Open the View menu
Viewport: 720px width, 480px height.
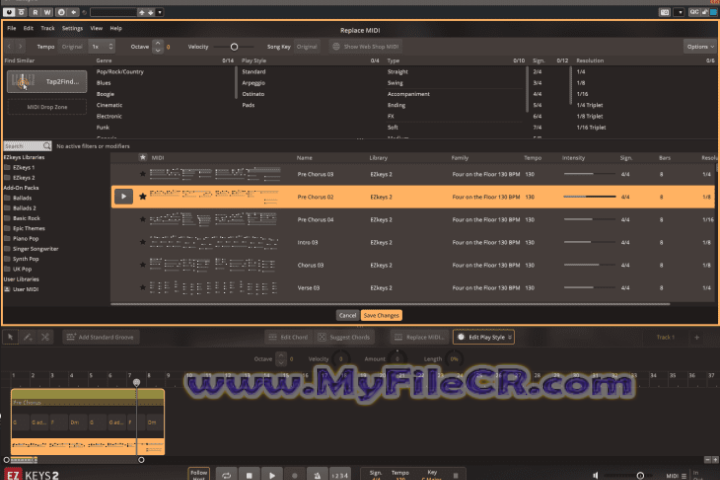(96, 28)
